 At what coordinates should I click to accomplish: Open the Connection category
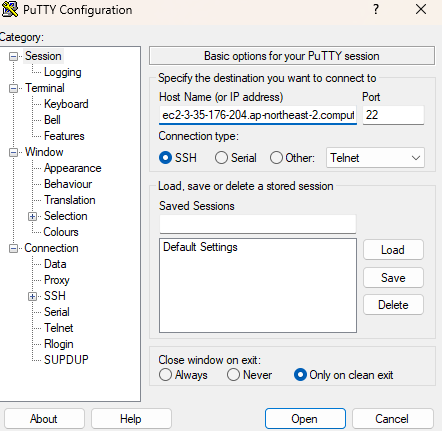point(51,248)
